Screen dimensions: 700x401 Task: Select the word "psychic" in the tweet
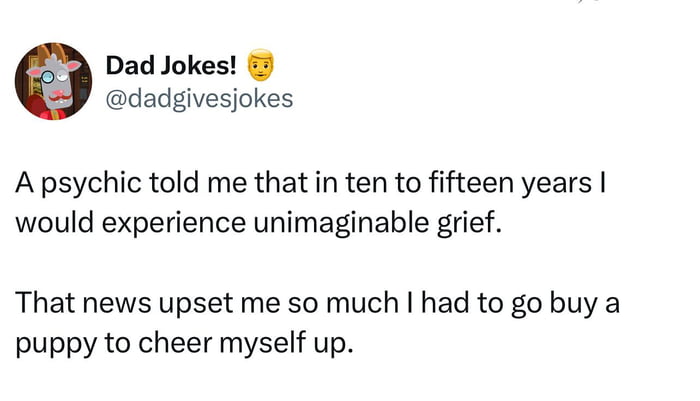point(92,184)
